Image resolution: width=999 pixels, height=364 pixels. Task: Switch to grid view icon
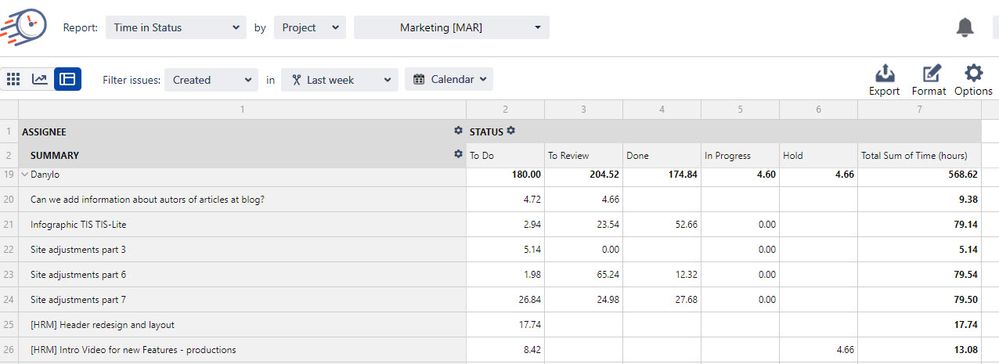13,79
